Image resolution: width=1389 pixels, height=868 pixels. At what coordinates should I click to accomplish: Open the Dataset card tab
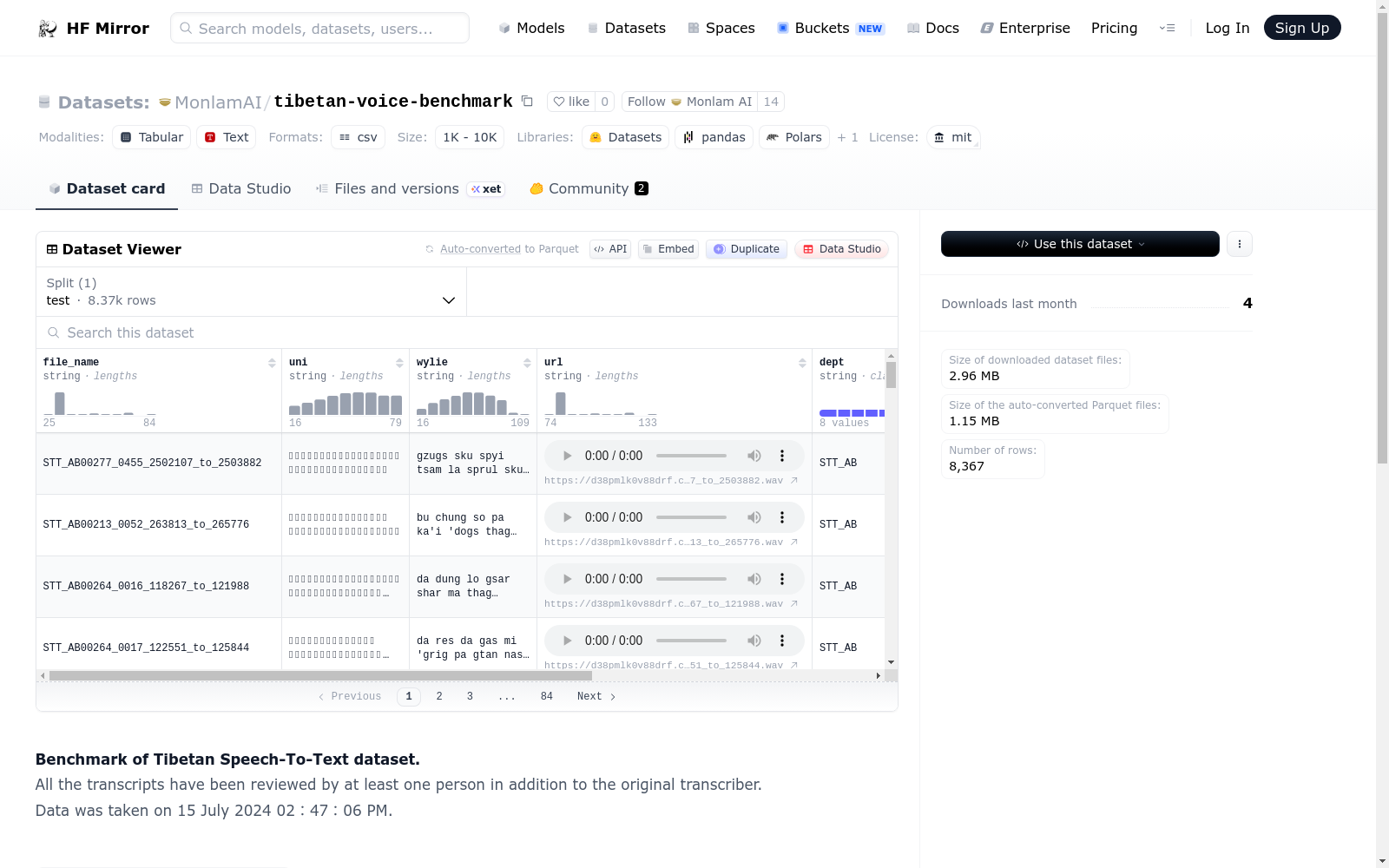click(x=107, y=188)
